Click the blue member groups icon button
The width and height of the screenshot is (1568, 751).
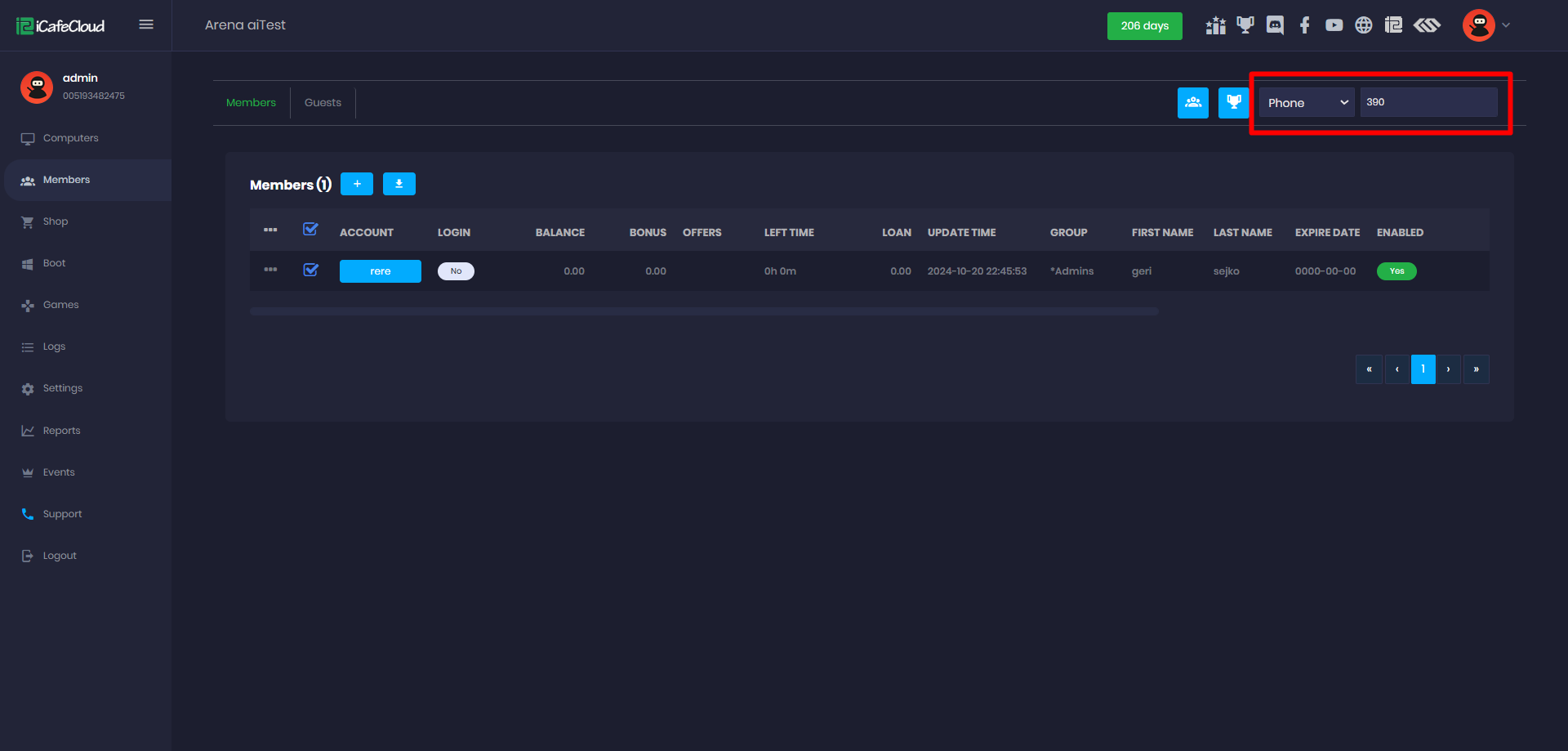[x=1192, y=103]
